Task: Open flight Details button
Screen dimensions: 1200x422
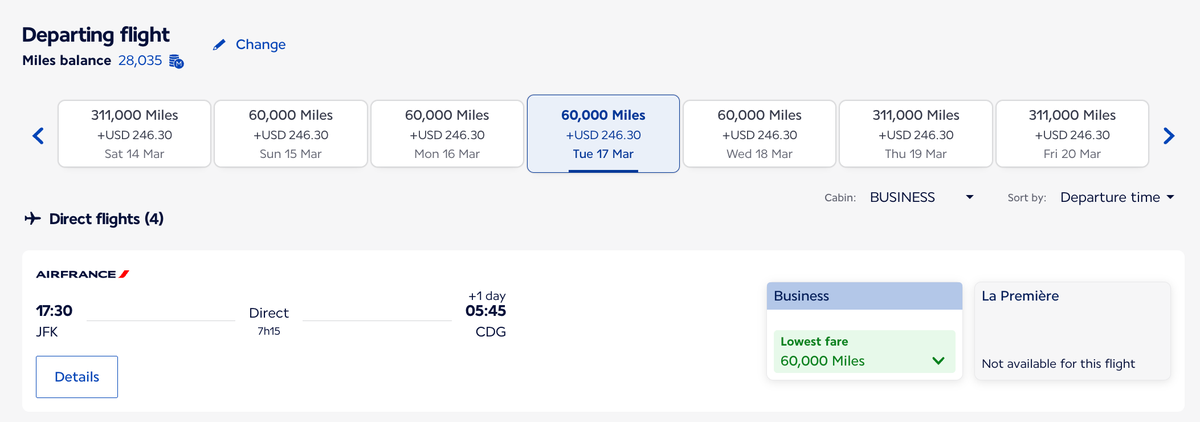Action: (77, 377)
